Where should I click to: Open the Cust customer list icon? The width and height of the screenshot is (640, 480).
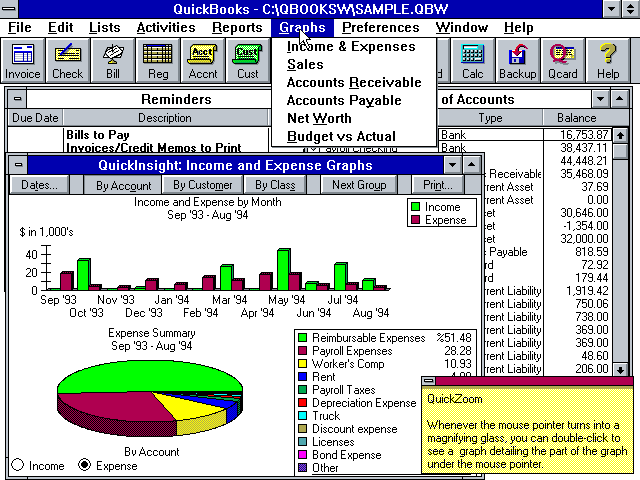[x=247, y=61]
